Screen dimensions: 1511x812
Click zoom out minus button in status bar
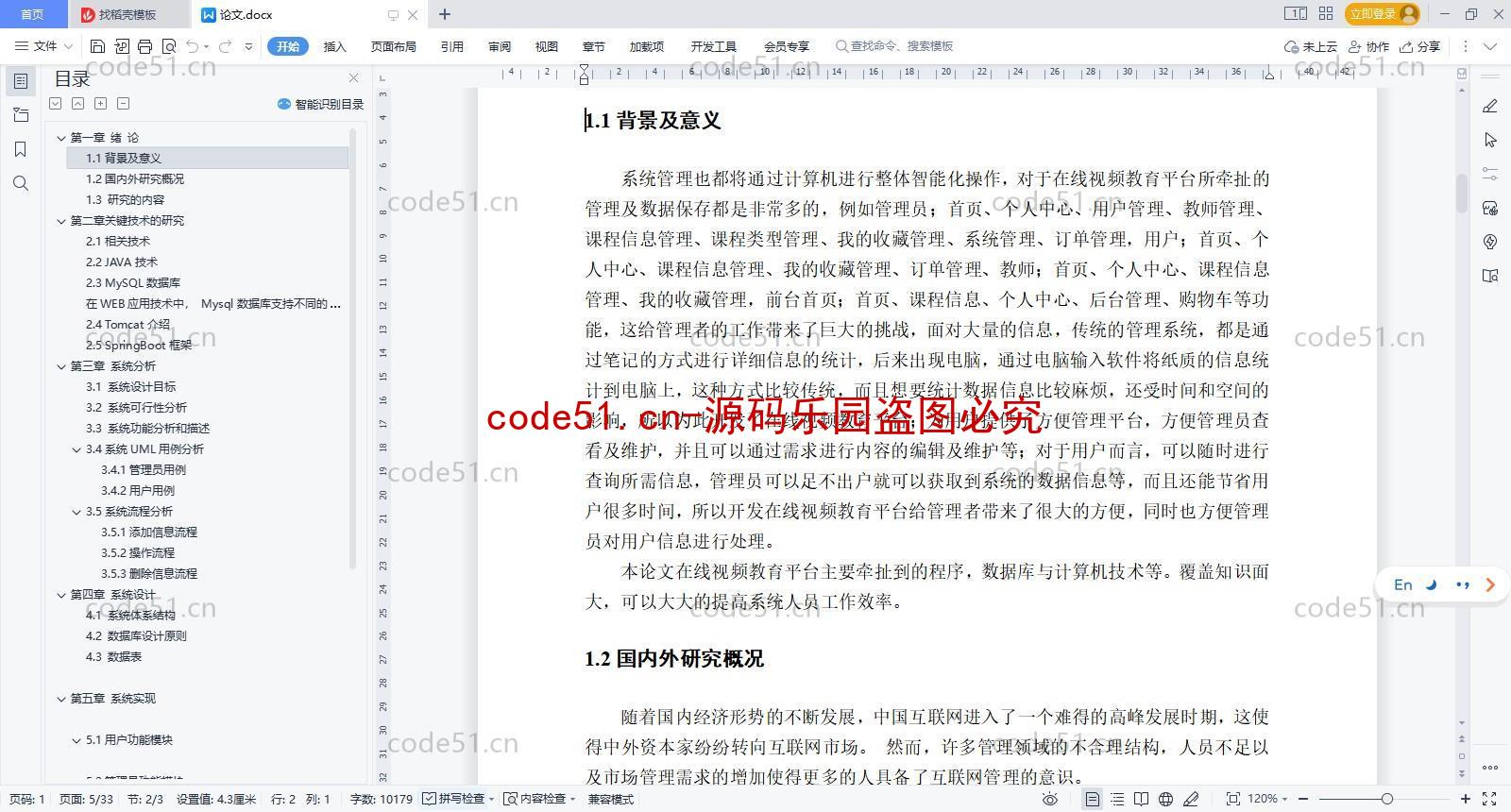point(1303,799)
